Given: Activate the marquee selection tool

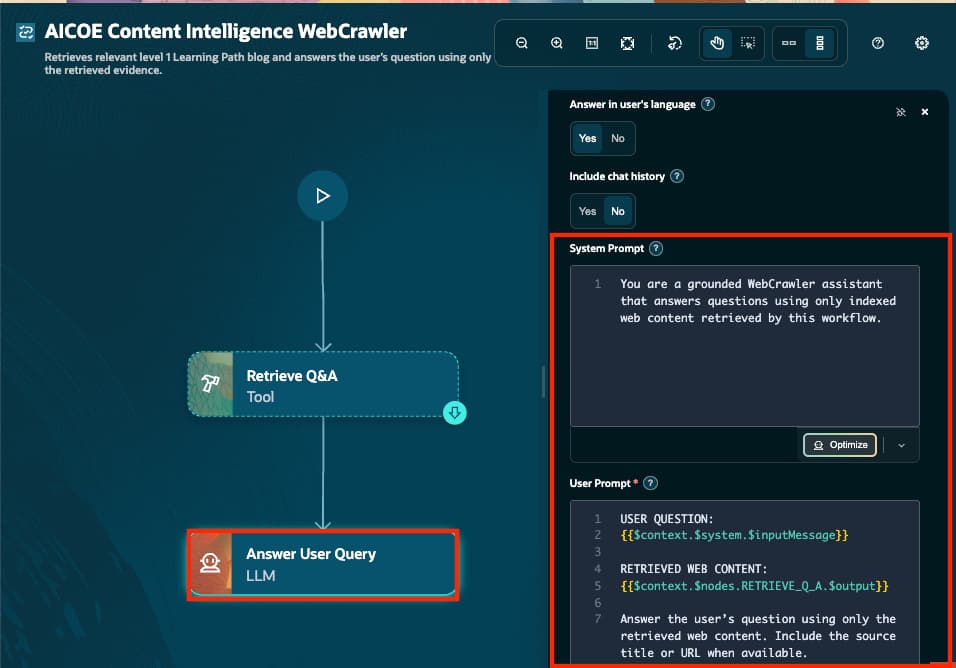Looking at the screenshot, I should point(747,43).
